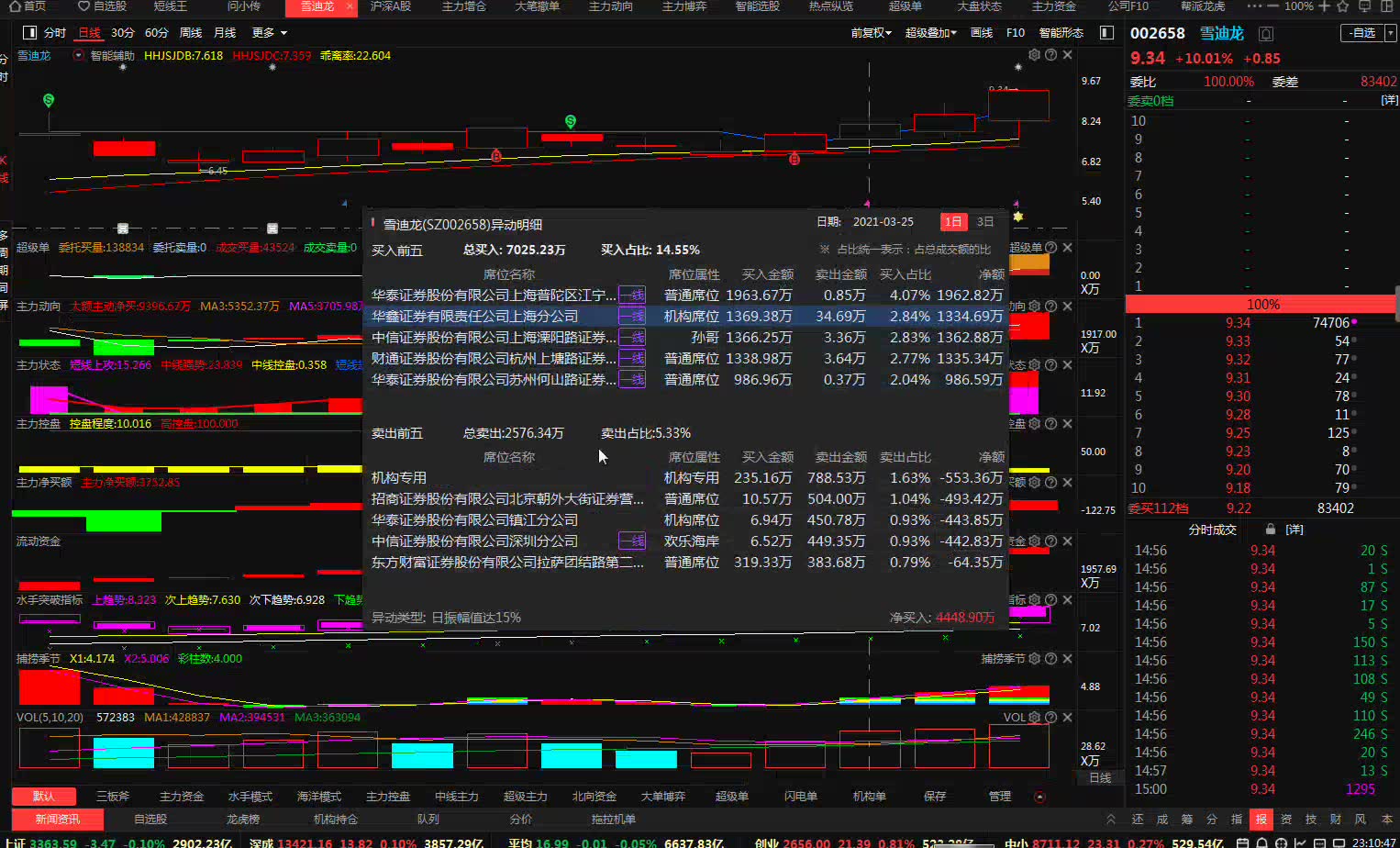Screen dimensions: 1400x848
Task: Close the 主力控盘 indicator pane
Action: 1068,424
